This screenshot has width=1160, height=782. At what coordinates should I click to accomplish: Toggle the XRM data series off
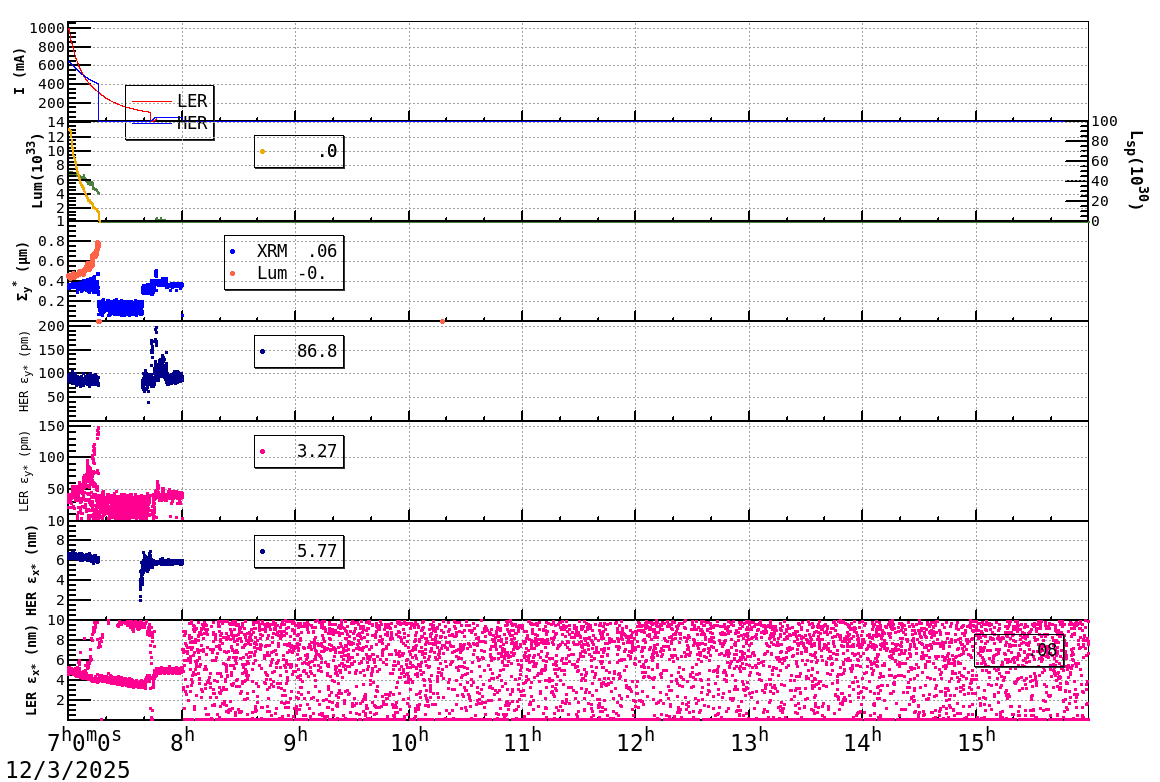click(232, 251)
